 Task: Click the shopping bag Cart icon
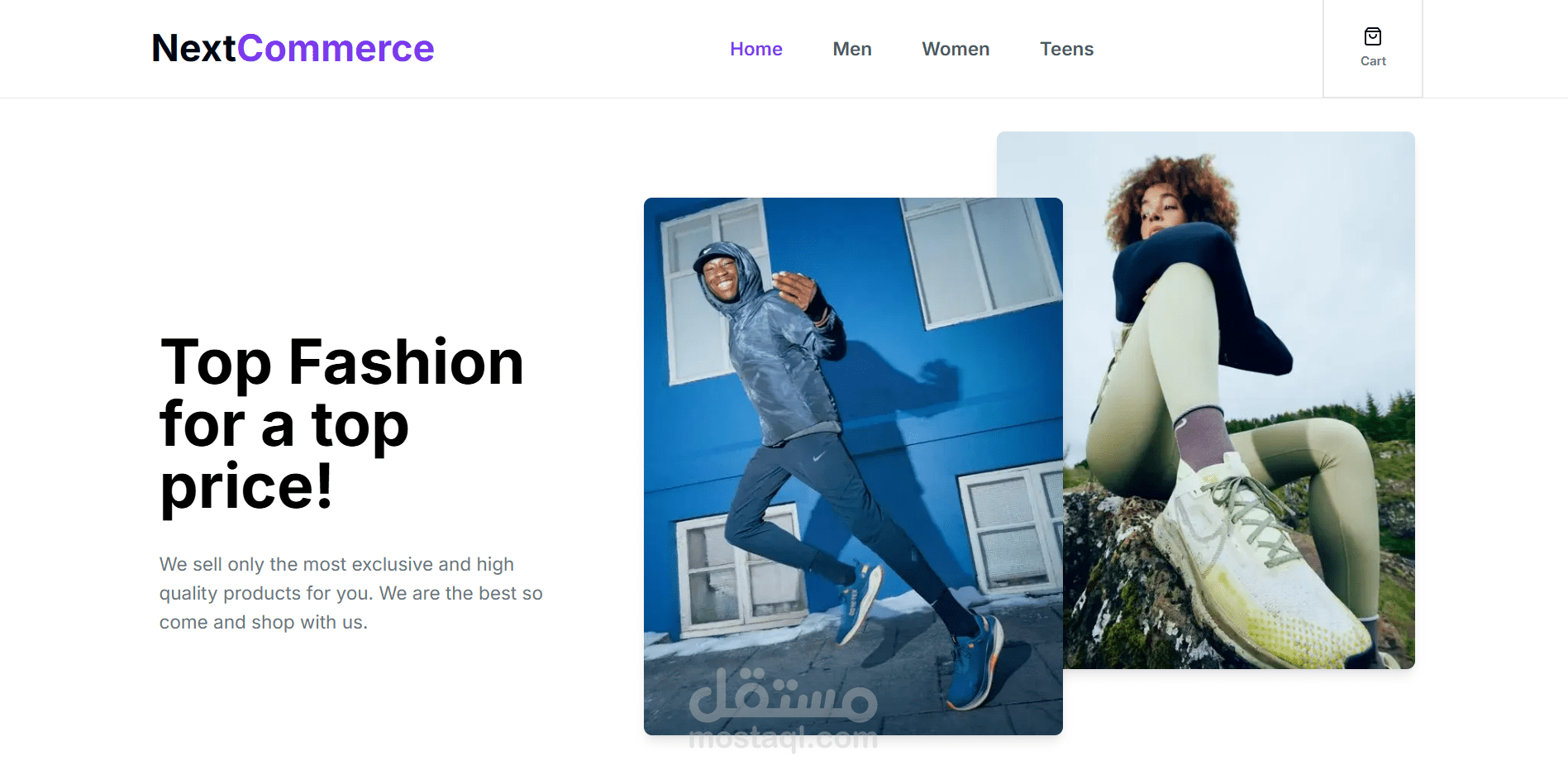pos(1373,36)
